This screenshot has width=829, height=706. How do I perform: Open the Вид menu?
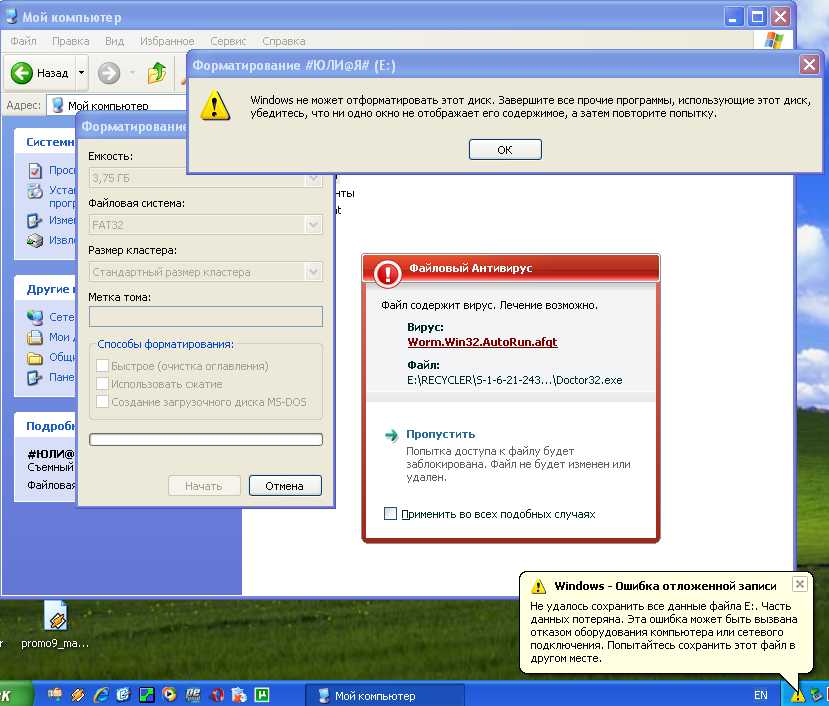[x=114, y=41]
